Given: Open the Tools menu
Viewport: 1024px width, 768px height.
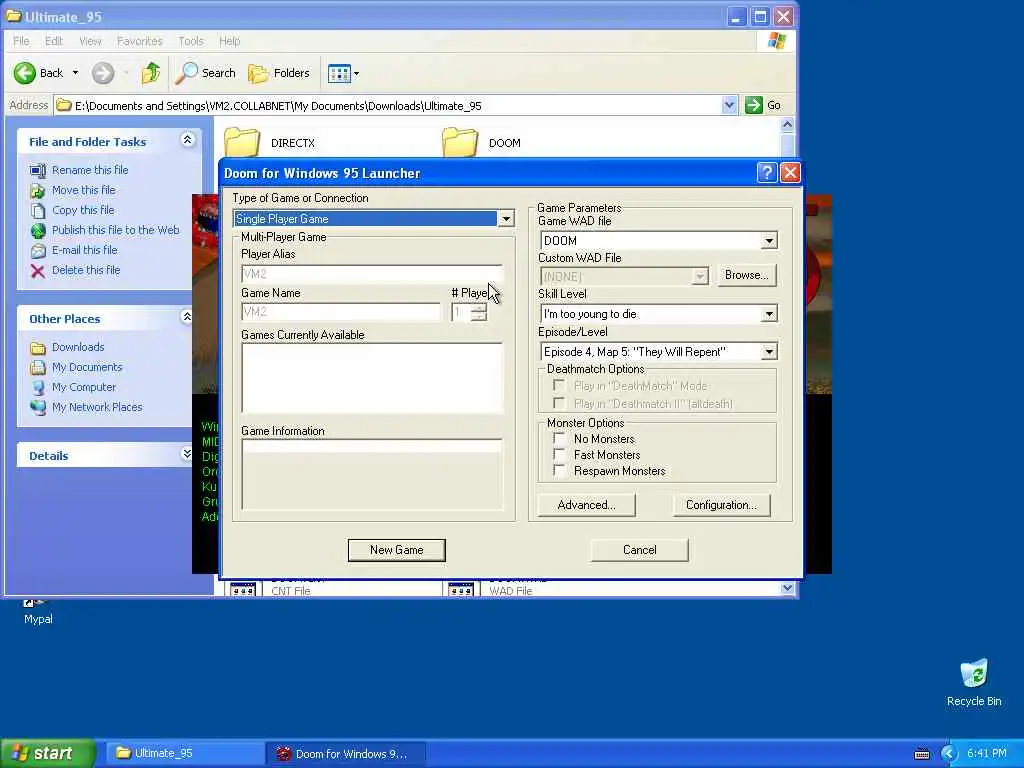Looking at the screenshot, I should coord(191,41).
